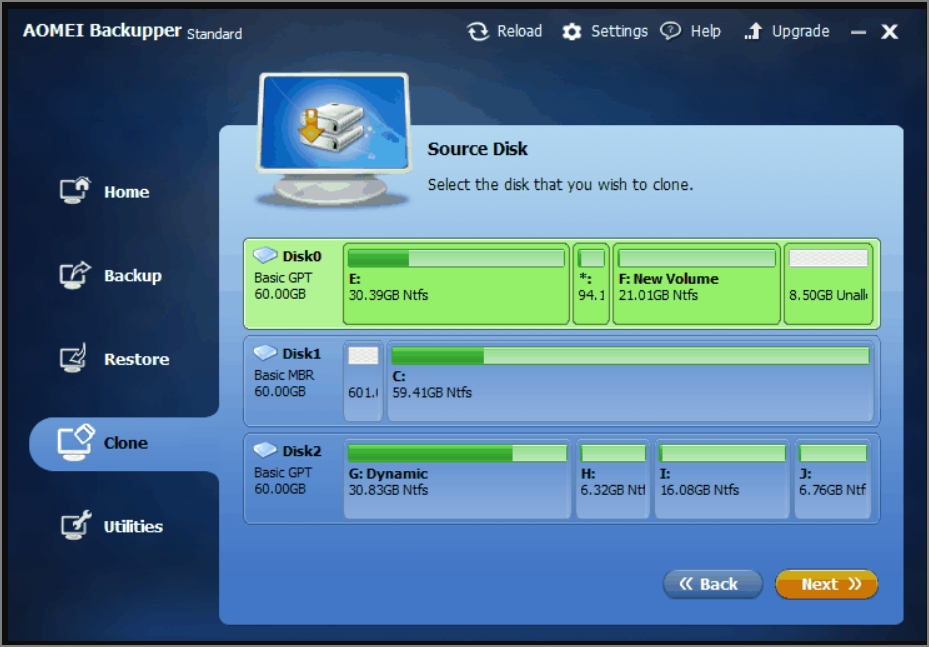Open the Backup section label

click(132, 276)
